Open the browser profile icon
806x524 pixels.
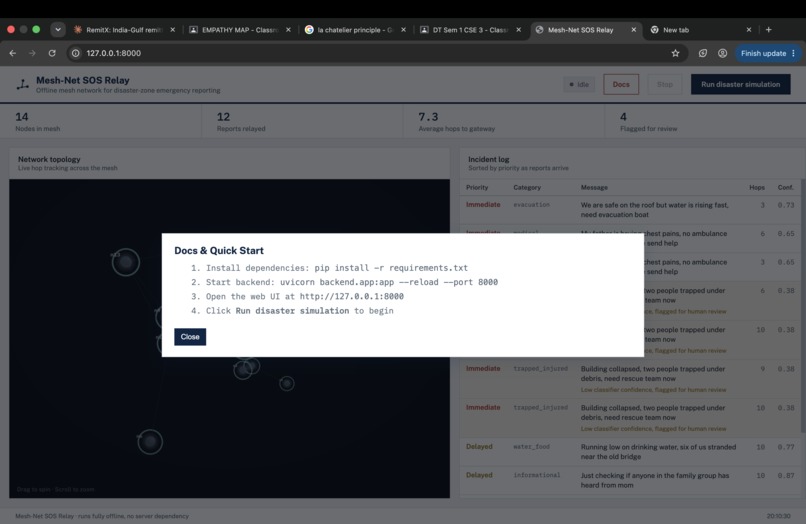(722, 53)
